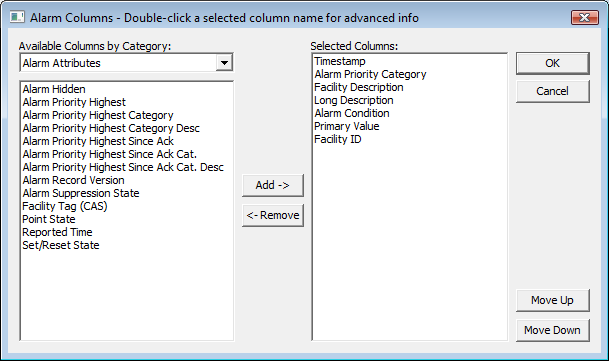Select Alarm Suppression State item

coord(81,193)
